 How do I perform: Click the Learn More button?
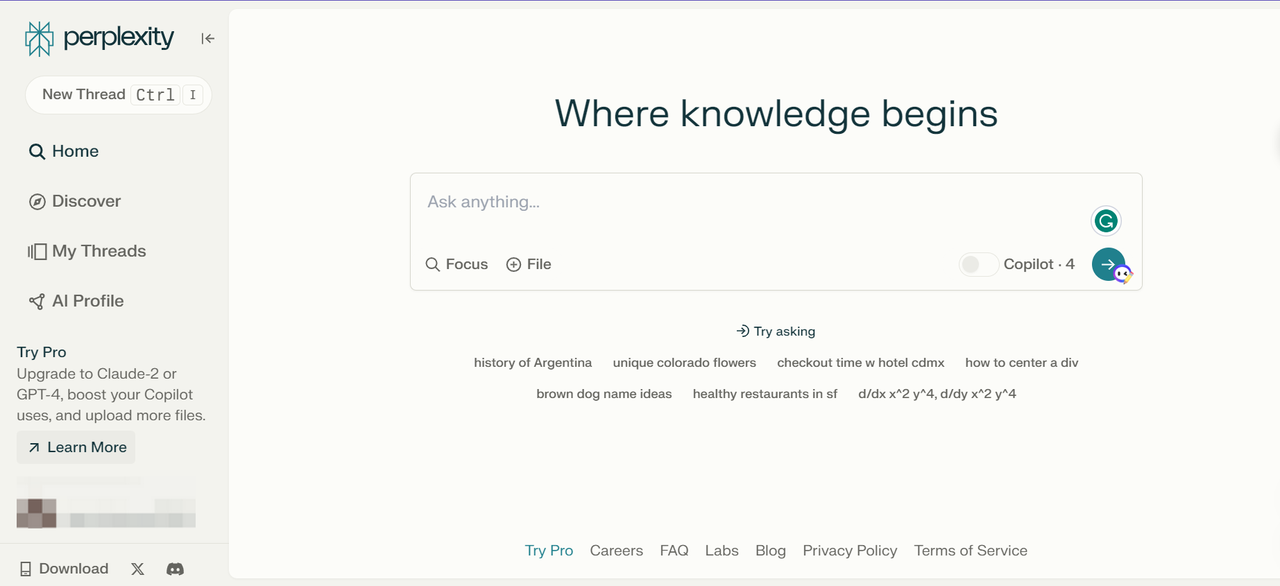click(x=76, y=447)
